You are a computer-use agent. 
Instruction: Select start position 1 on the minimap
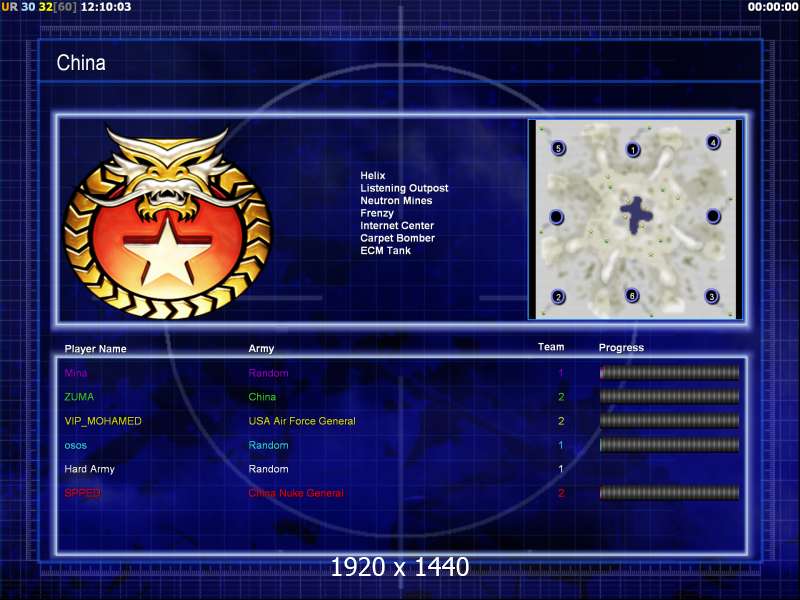pyautogui.click(x=633, y=150)
